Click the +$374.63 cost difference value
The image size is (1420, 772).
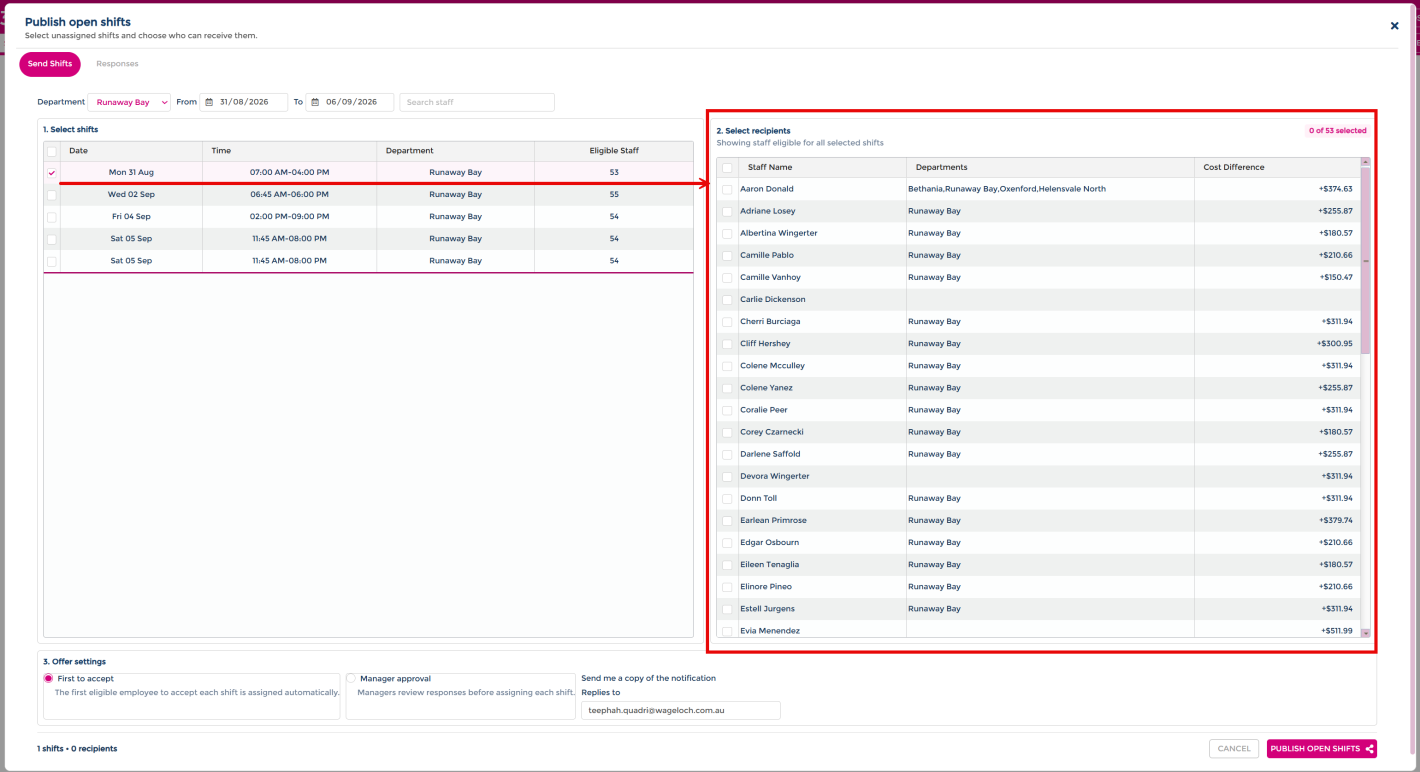pyautogui.click(x=1335, y=189)
